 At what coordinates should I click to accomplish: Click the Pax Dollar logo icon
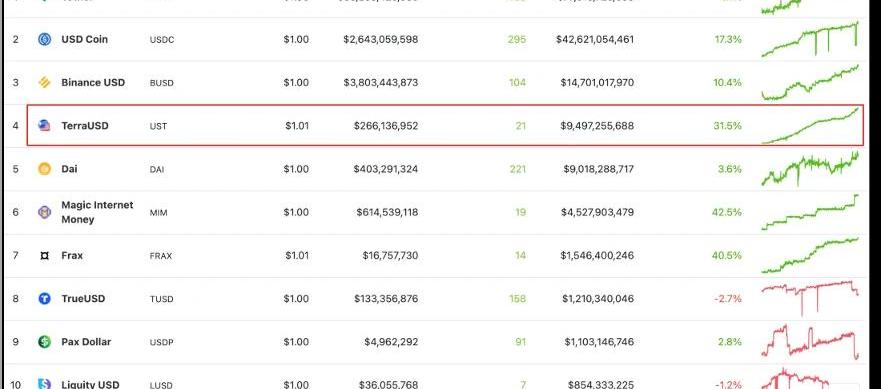pyautogui.click(x=44, y=342)
